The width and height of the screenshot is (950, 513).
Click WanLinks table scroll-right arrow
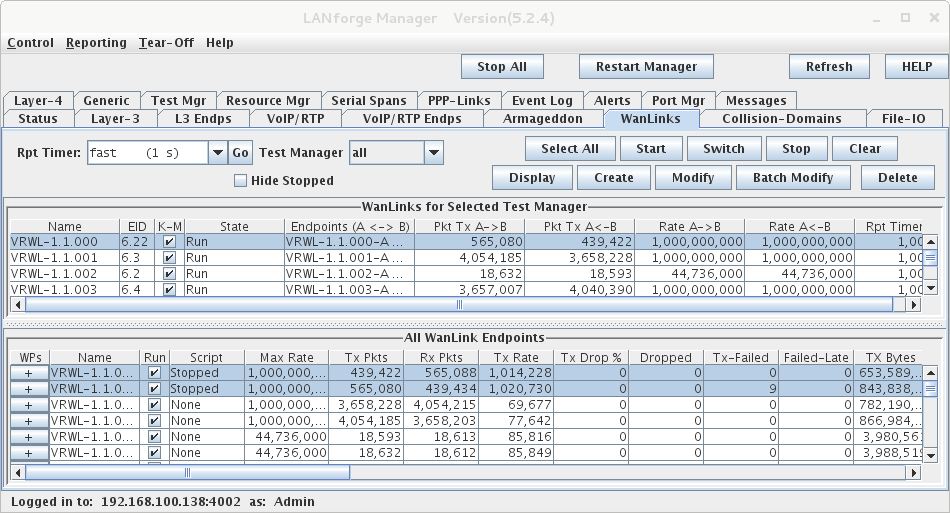coord(914,305)
